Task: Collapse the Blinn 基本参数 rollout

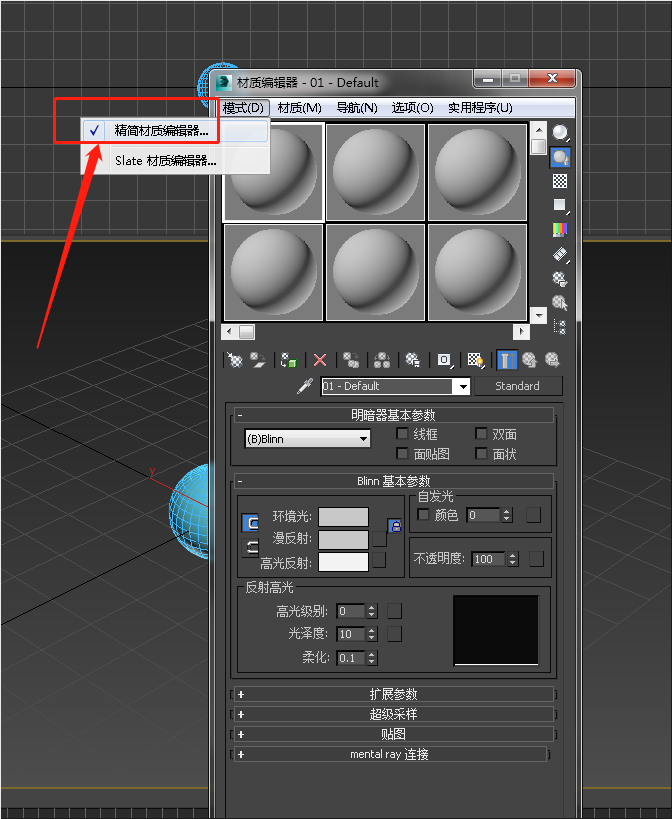Action: pos(394,481)
